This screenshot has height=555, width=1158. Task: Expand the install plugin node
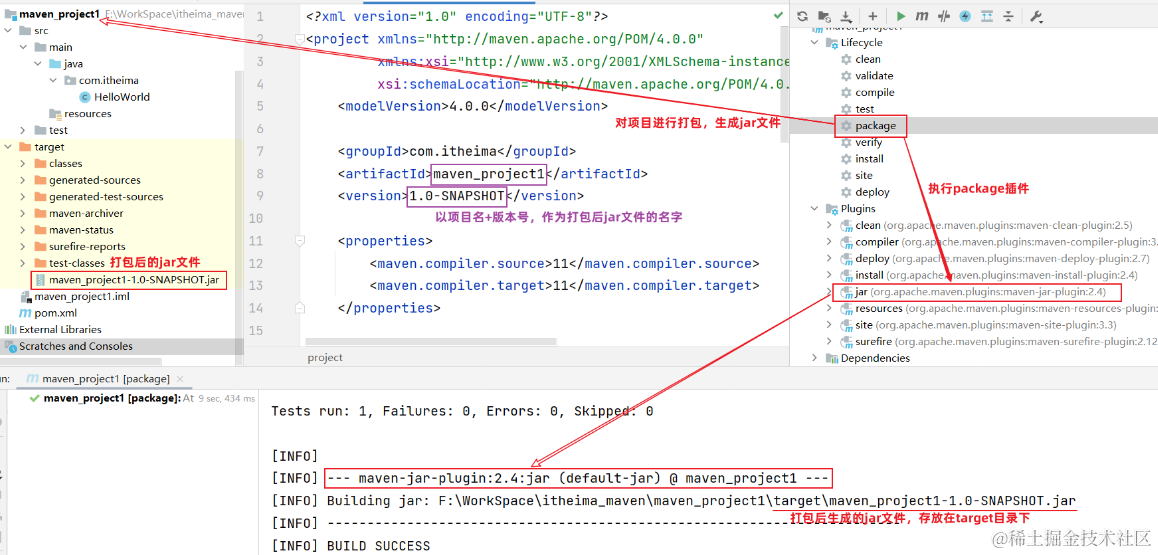[x=830, y=275]
